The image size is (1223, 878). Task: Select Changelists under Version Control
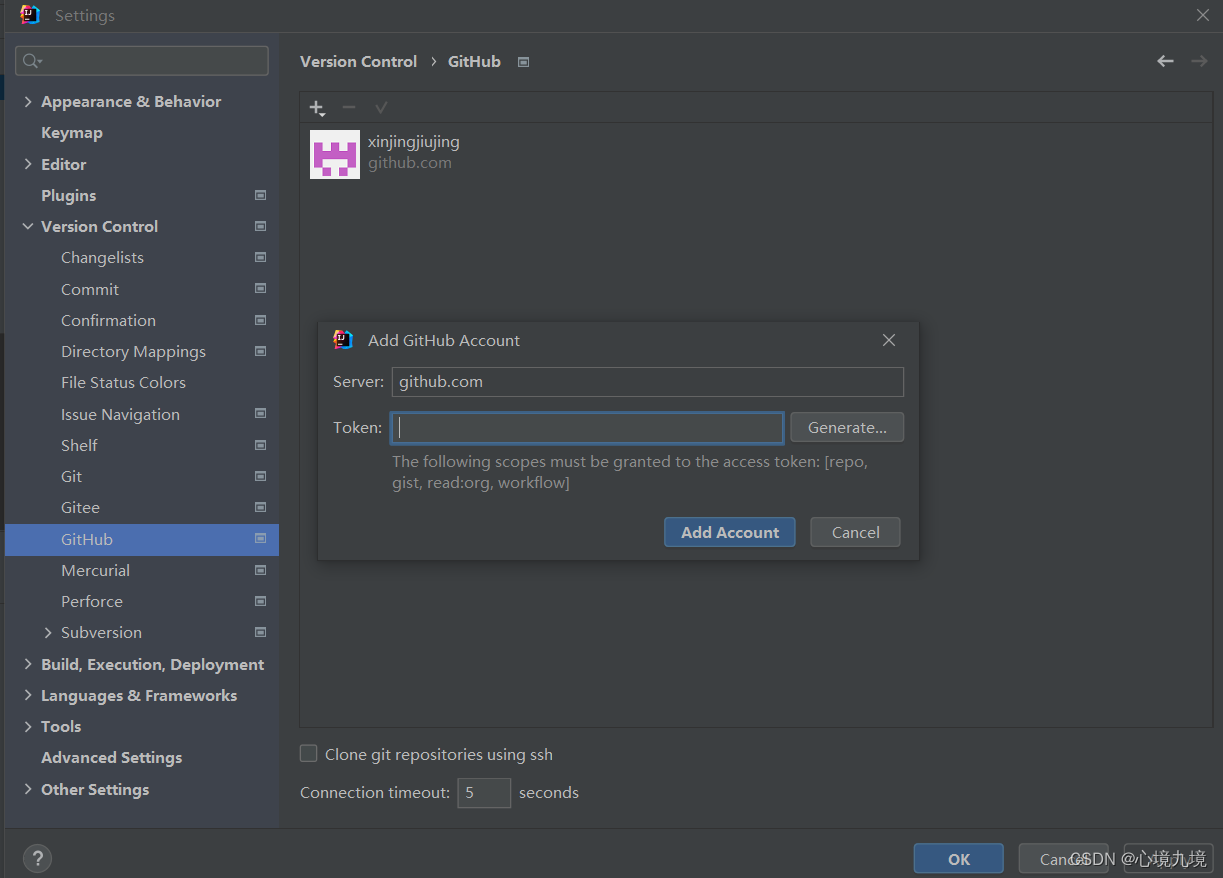click(x=102, y=257)
